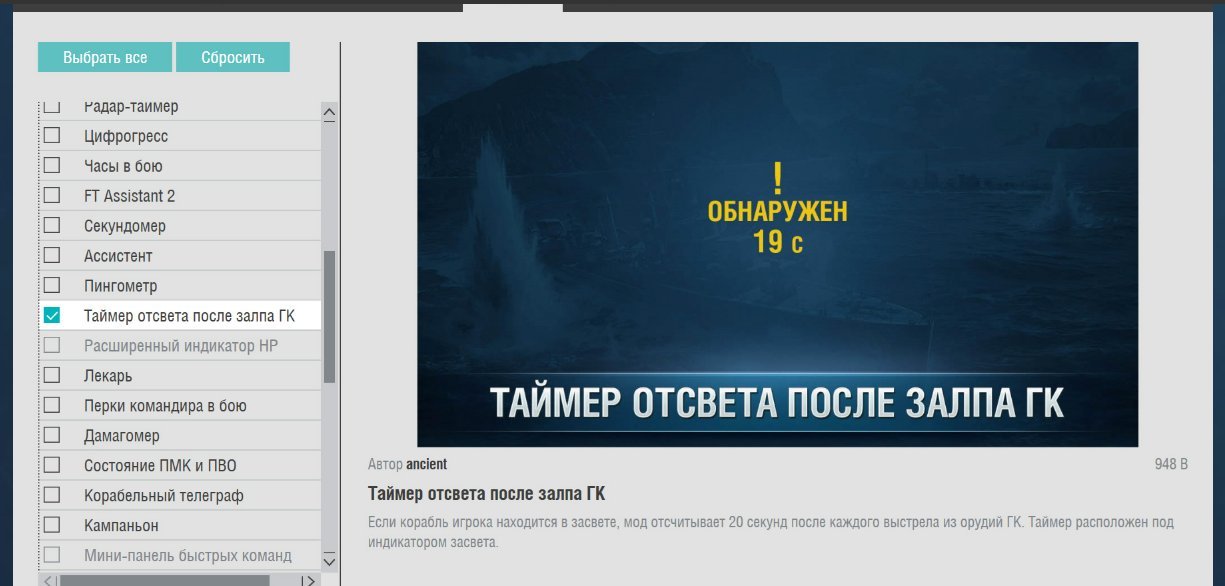
Task: Enable 'Перки командира в бою' checkbox
Action: 52,406
